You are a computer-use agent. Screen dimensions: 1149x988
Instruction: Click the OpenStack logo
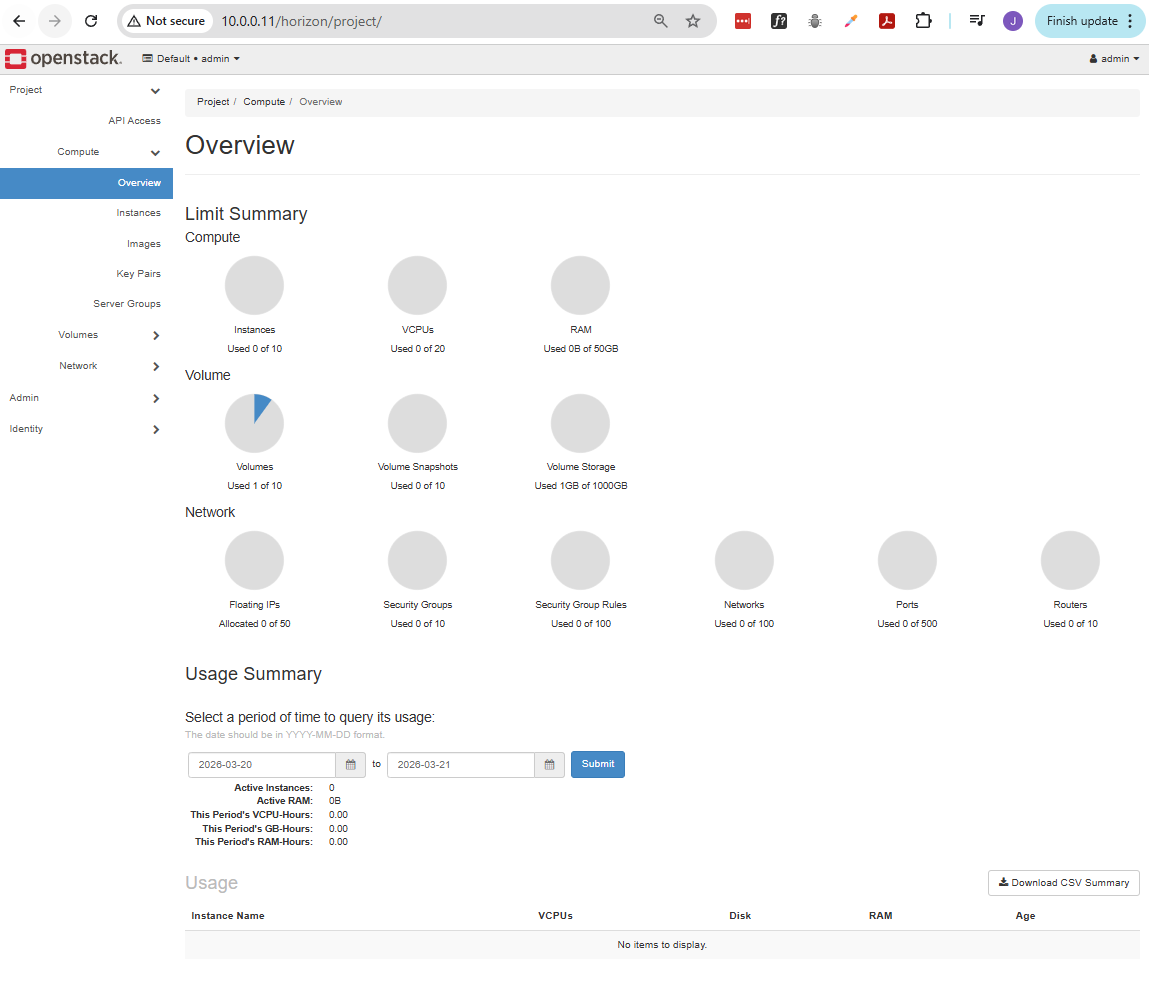(x=63, y=59)
